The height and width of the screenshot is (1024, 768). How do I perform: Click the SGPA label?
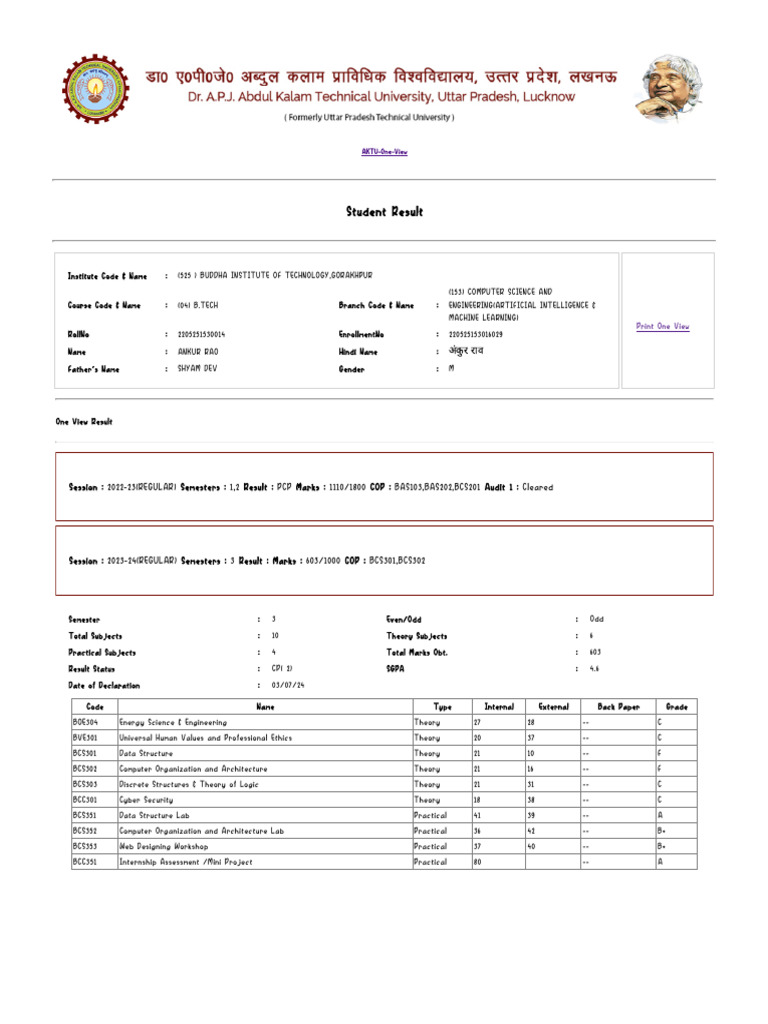coord(395,669)
